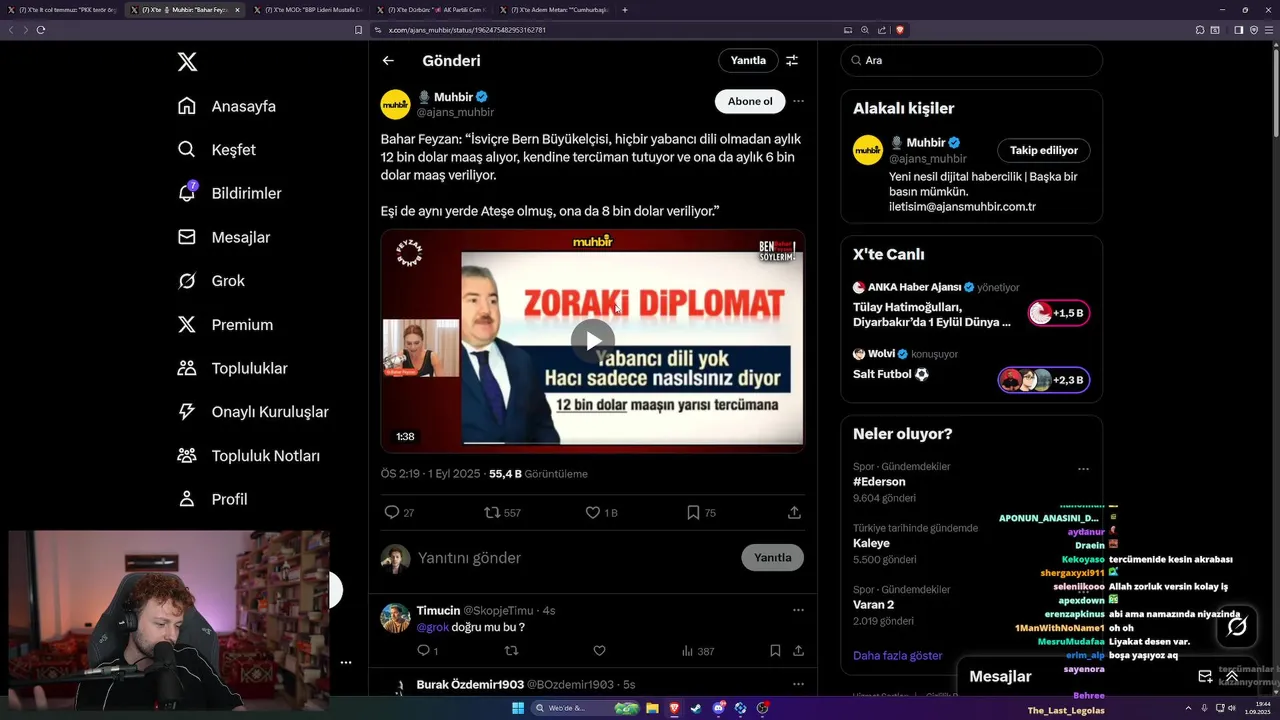Open more options on Timucin's reply
This screenshot has width=1280, height=720.
[x=798, y=610]
